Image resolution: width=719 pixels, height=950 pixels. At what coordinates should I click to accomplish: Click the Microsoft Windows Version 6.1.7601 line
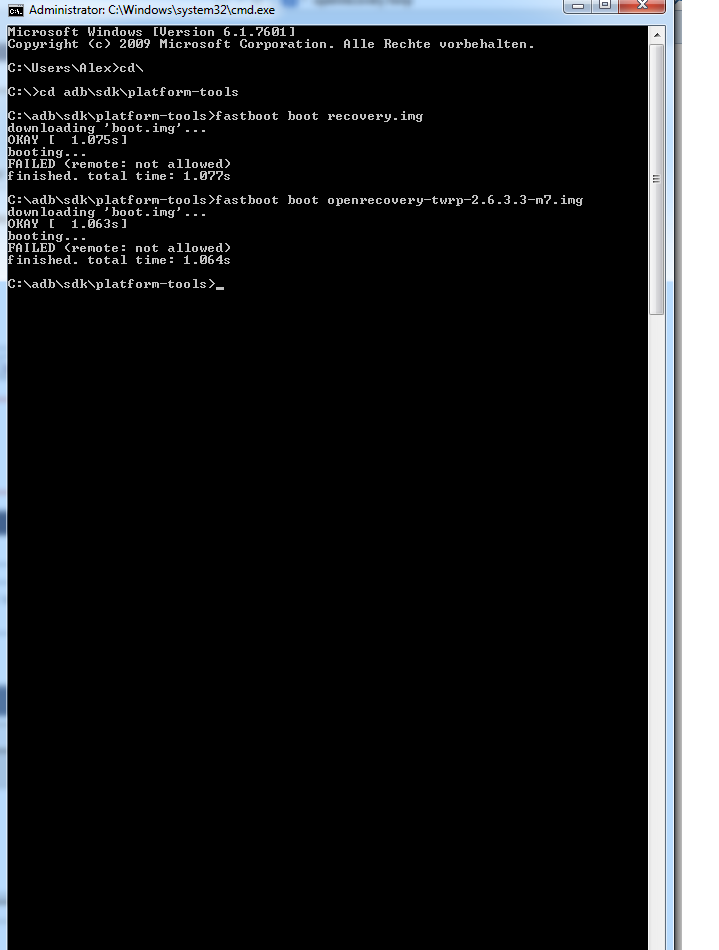(151, 32)
